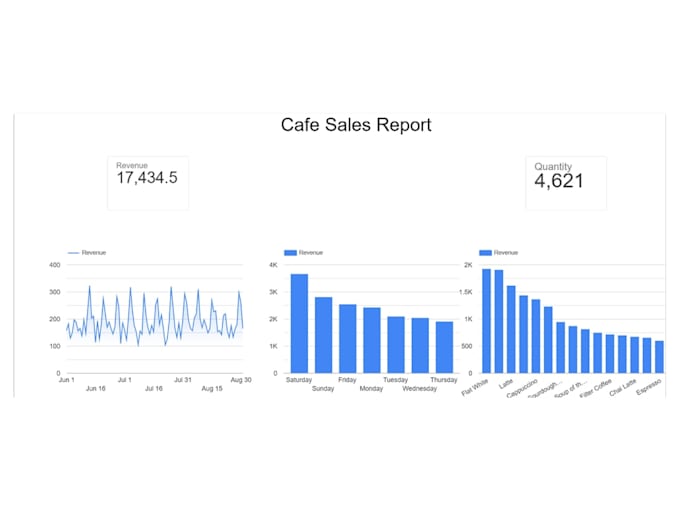This screenshot has width=680, height=510.
Task: Click the Filter Coffee axis label
Action: click(596, 389)
